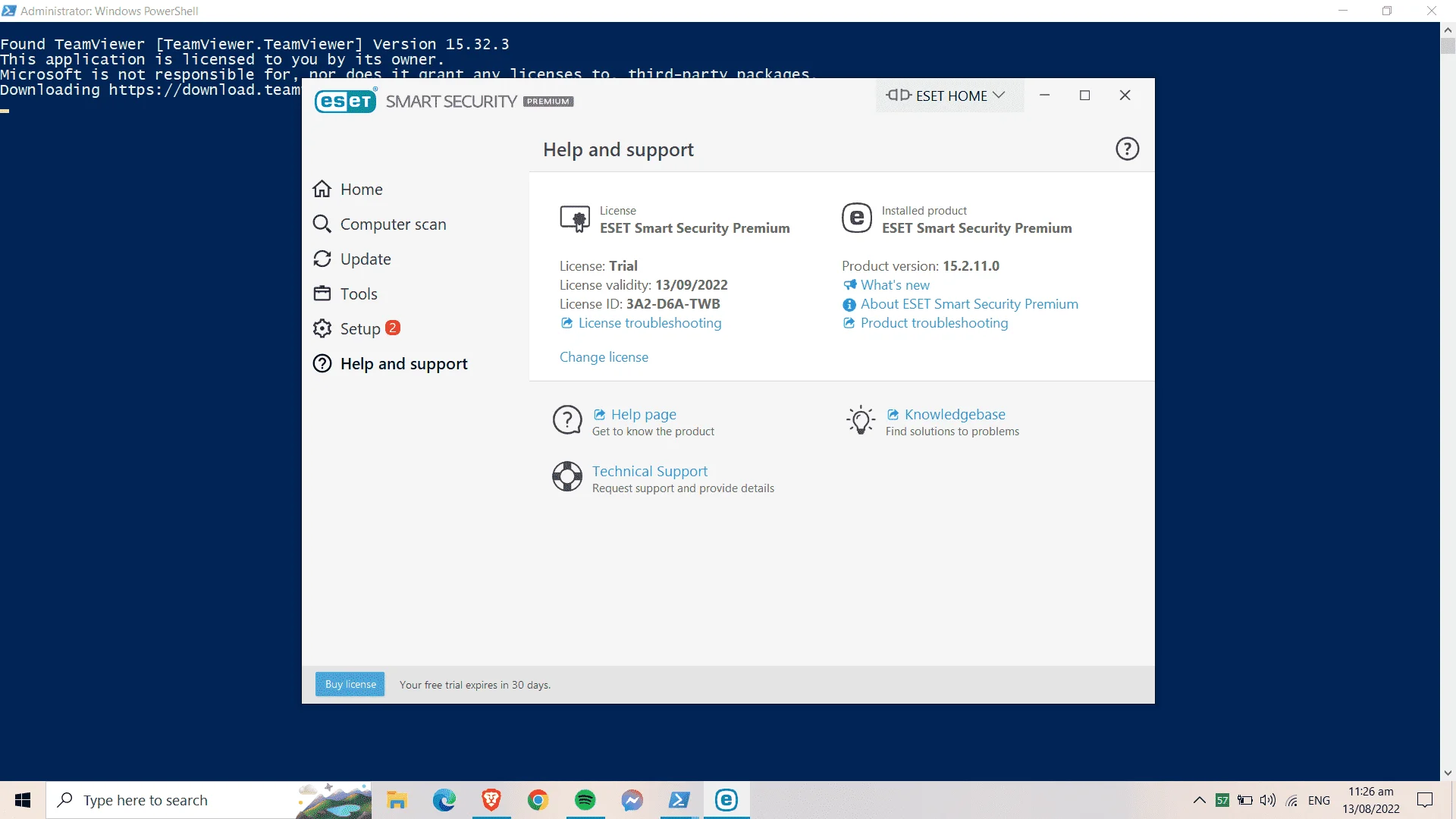
Task: Click the Setup notification badge
Action: (x=393, y=328)
